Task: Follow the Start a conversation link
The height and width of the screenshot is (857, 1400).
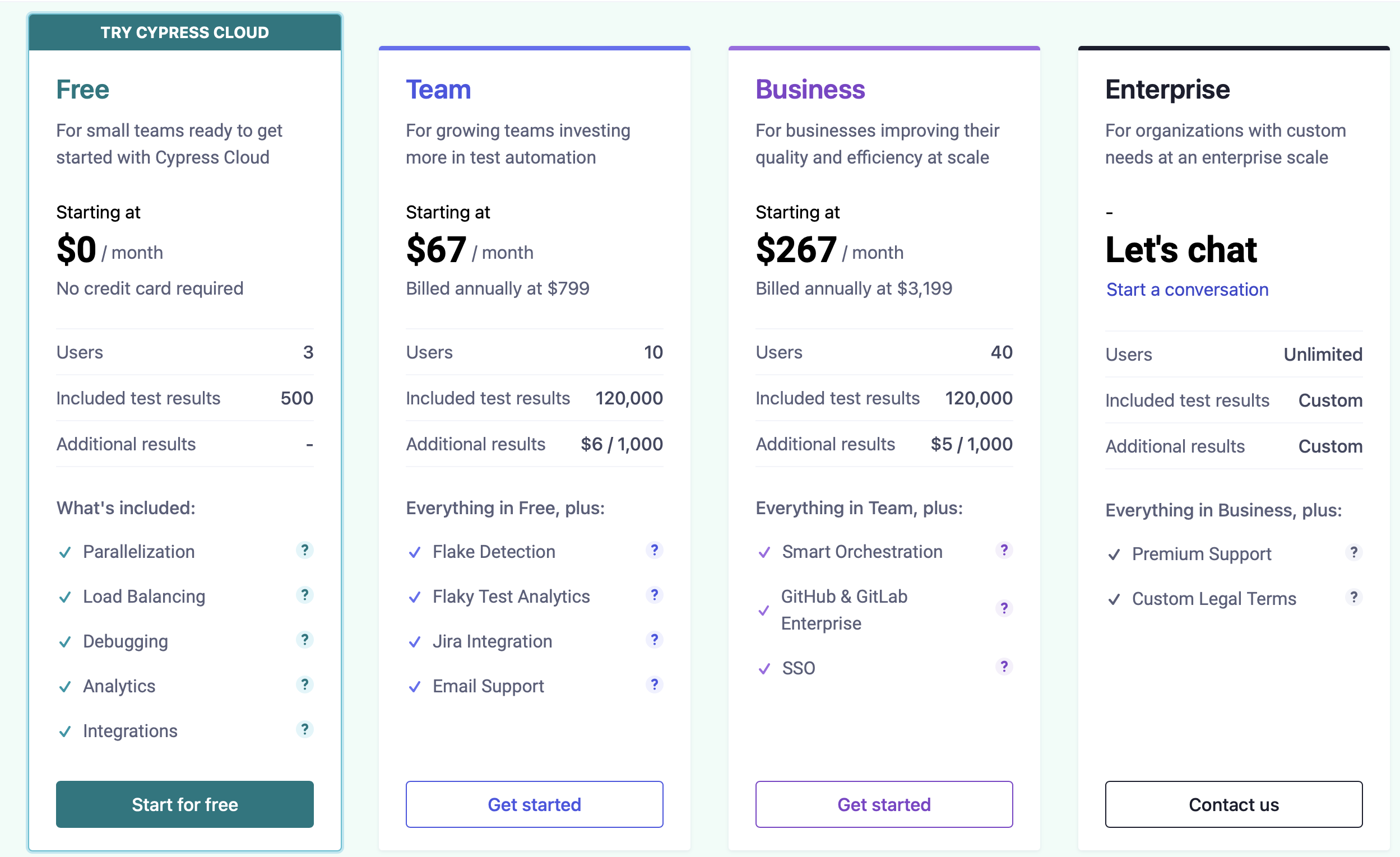Action: click(x=1187, y=290)
